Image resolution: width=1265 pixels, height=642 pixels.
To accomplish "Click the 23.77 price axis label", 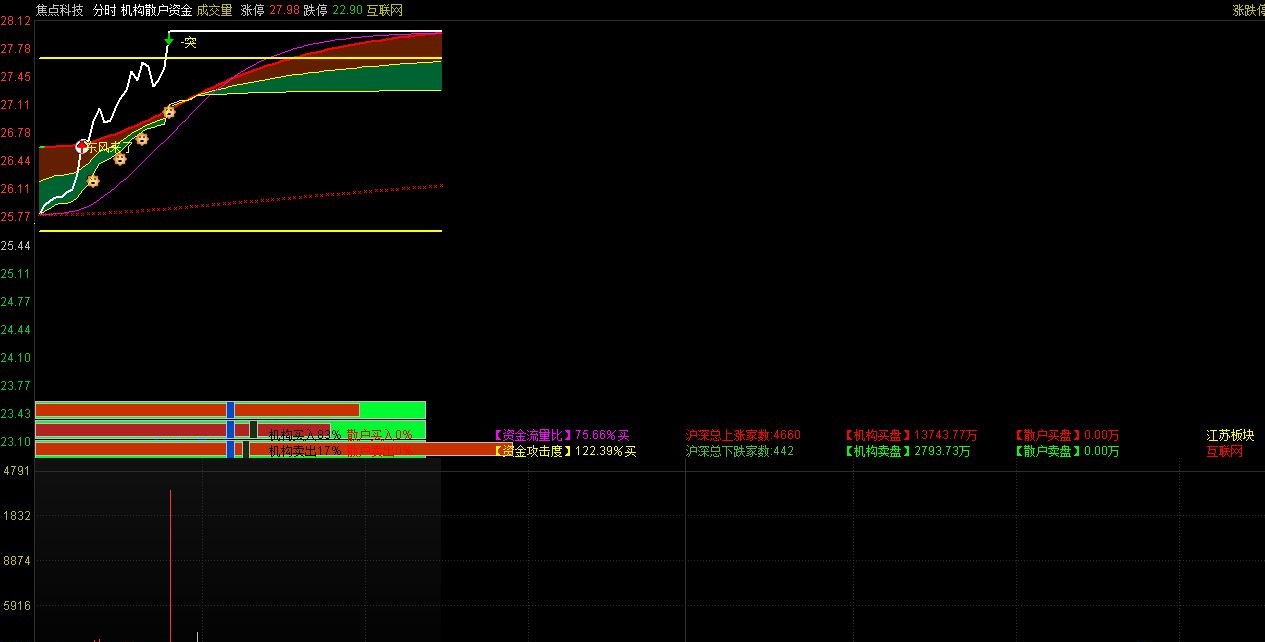I will click(15, 385).
